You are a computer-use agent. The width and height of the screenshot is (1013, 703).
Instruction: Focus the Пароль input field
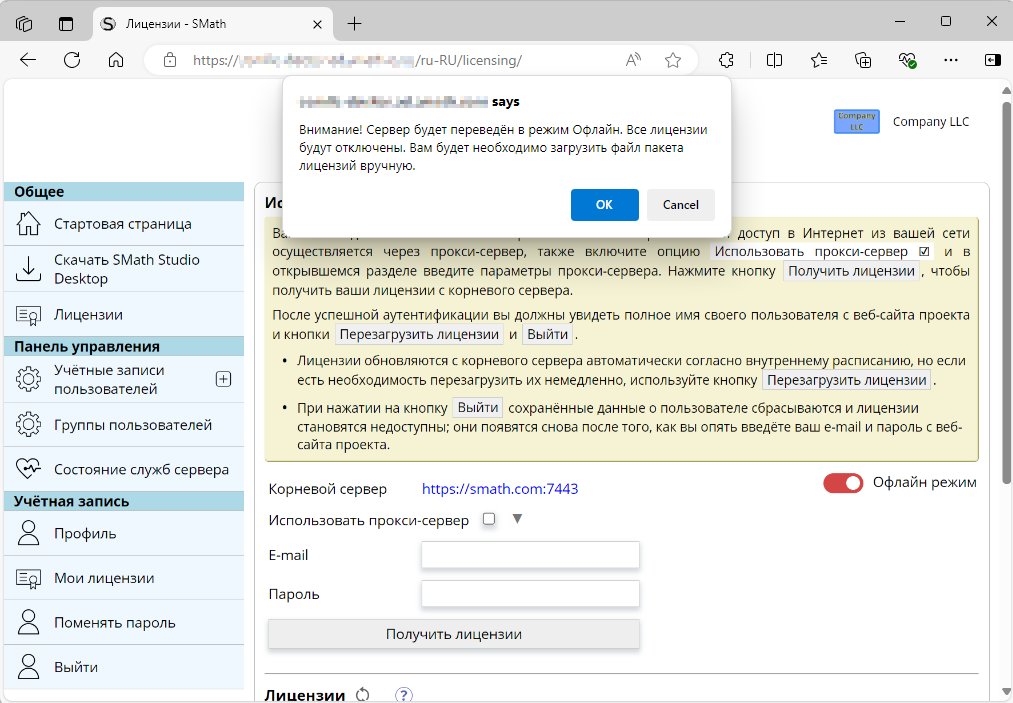[x=530, y=594]
